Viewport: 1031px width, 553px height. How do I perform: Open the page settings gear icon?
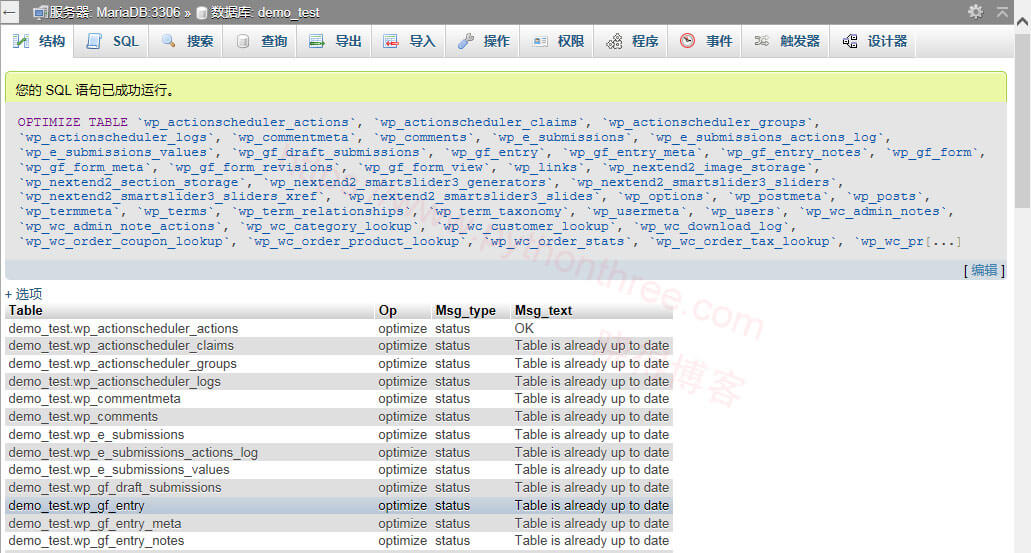[x=976, y=11]
